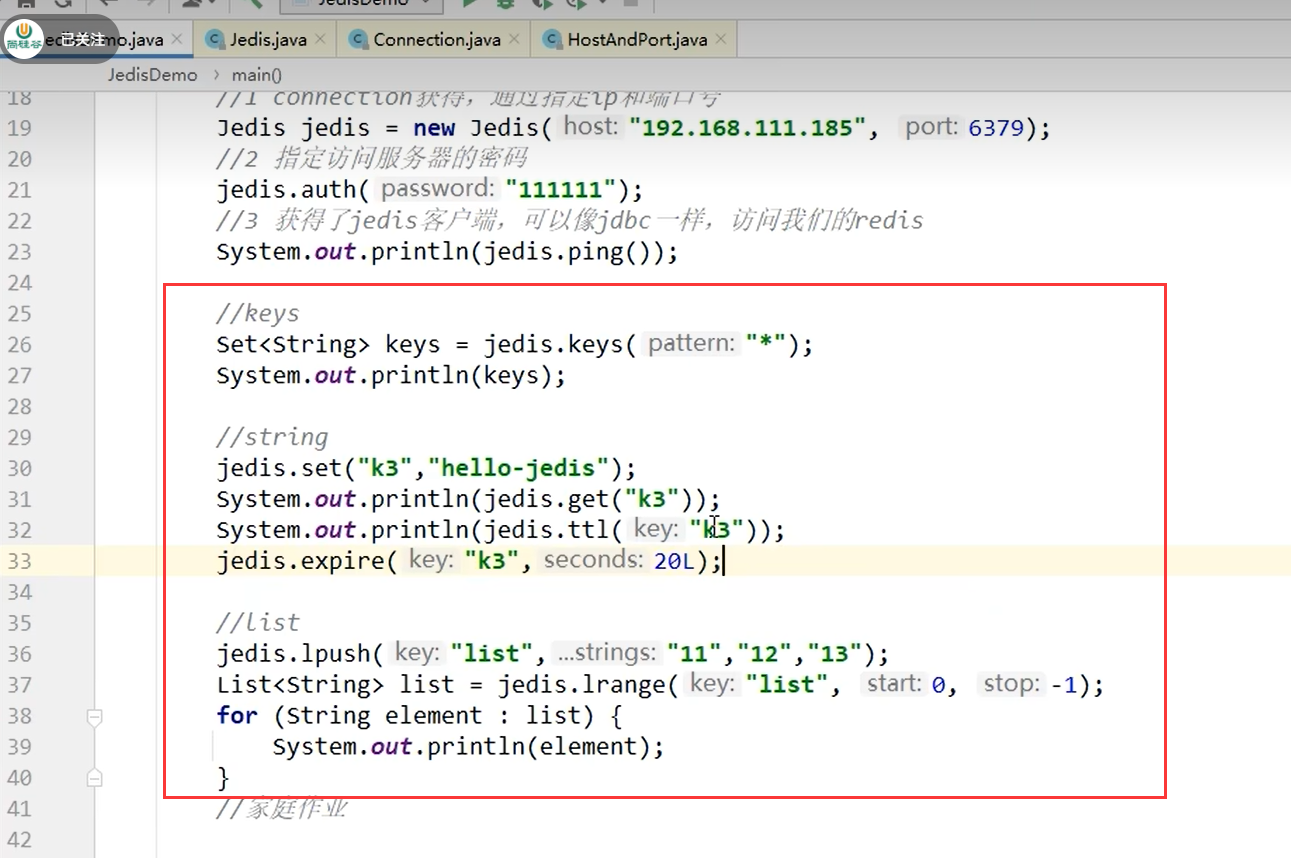The height and width of the screenshot is (858, 1291).
Task: Click jedis.lpush on line 36
Action: [293, 654]
